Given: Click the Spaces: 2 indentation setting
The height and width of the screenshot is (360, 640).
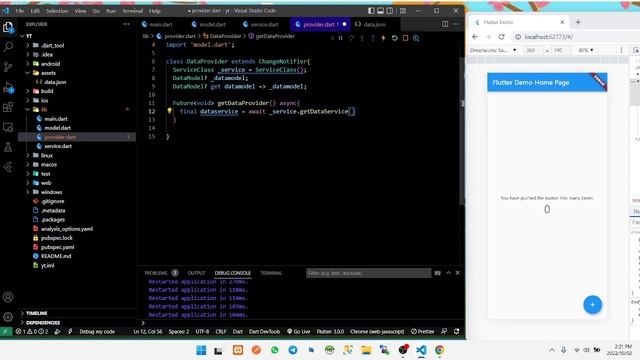Looking at the screenshot, I should tap(179, 331).
